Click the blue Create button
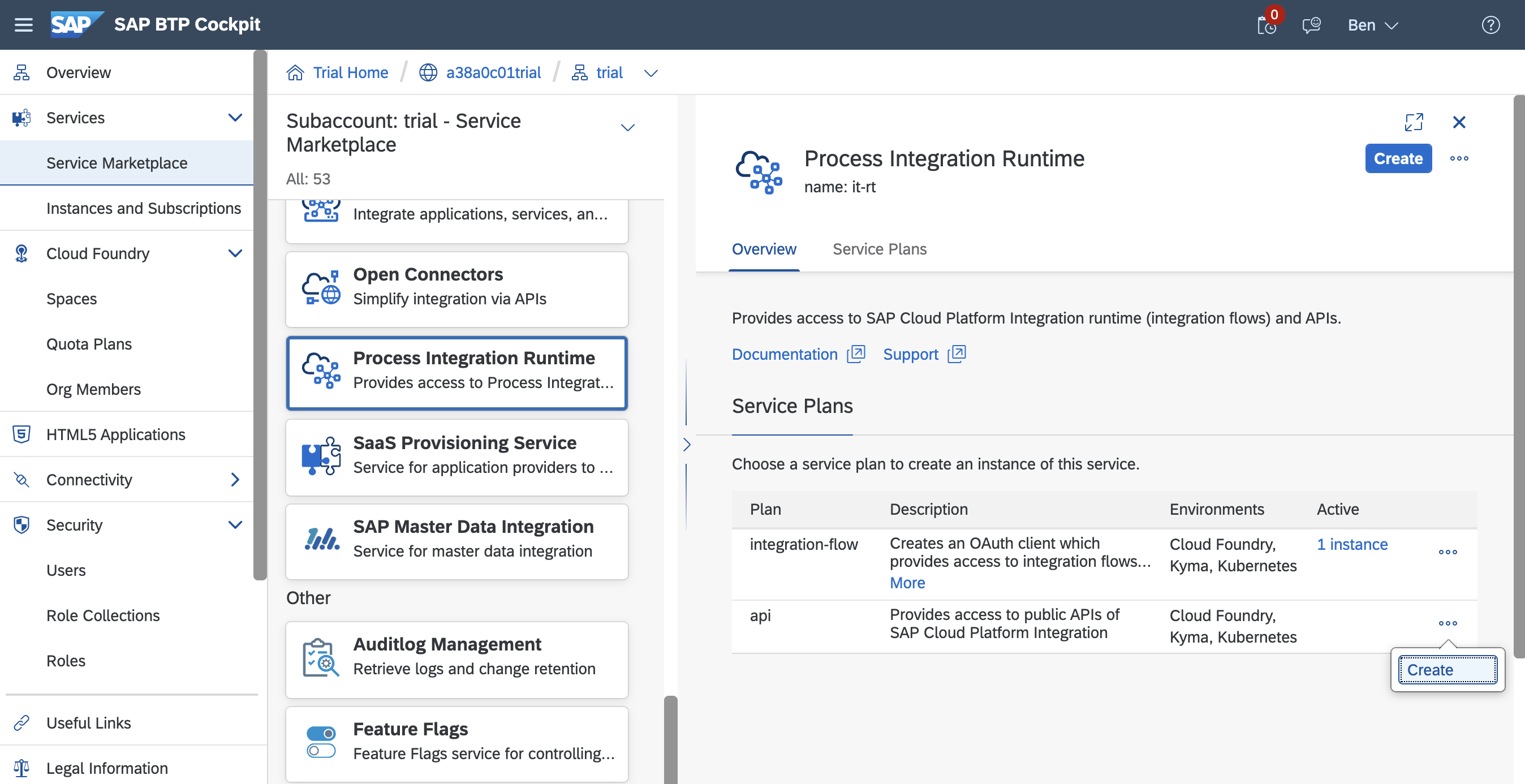Screen dimensions: 1525x784 (x=1398, y=159)
